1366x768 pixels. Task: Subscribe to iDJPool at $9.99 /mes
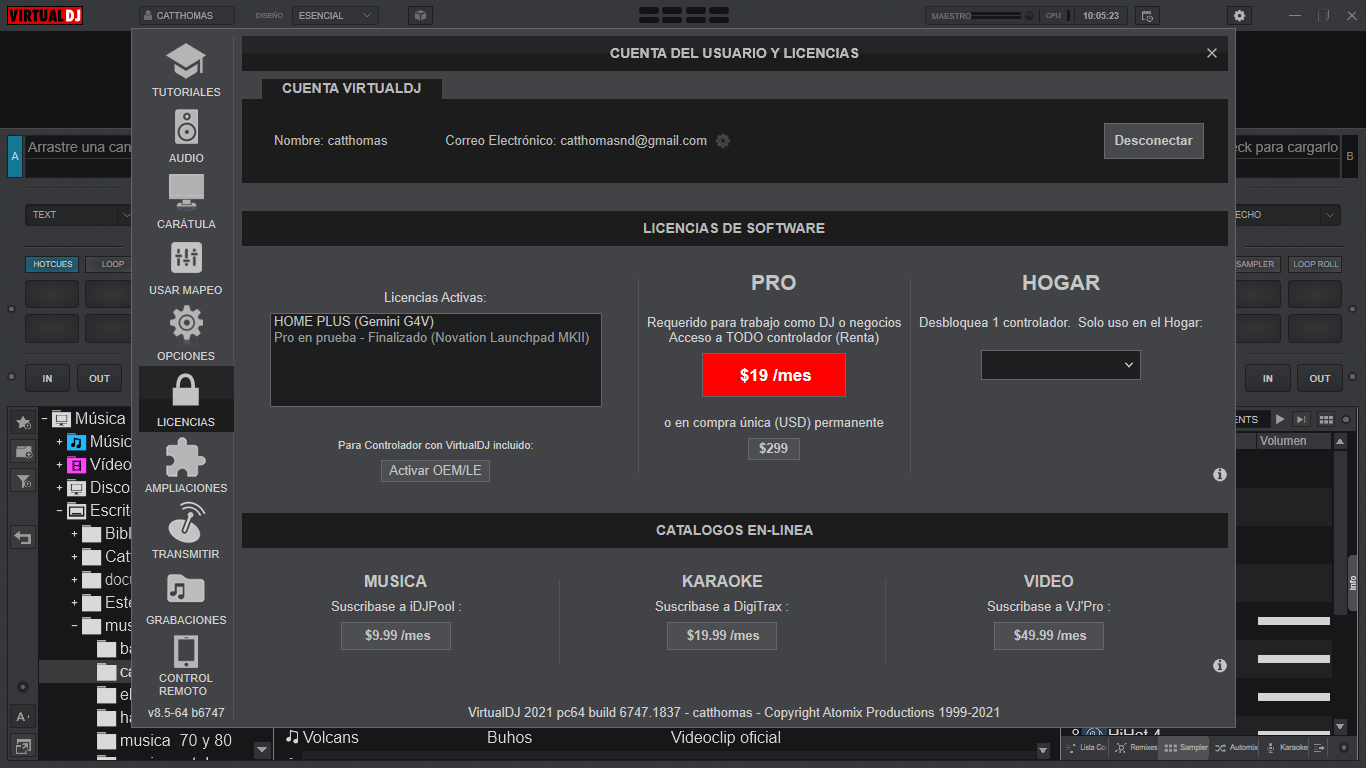pyautogui.click(x=396, y=635)
